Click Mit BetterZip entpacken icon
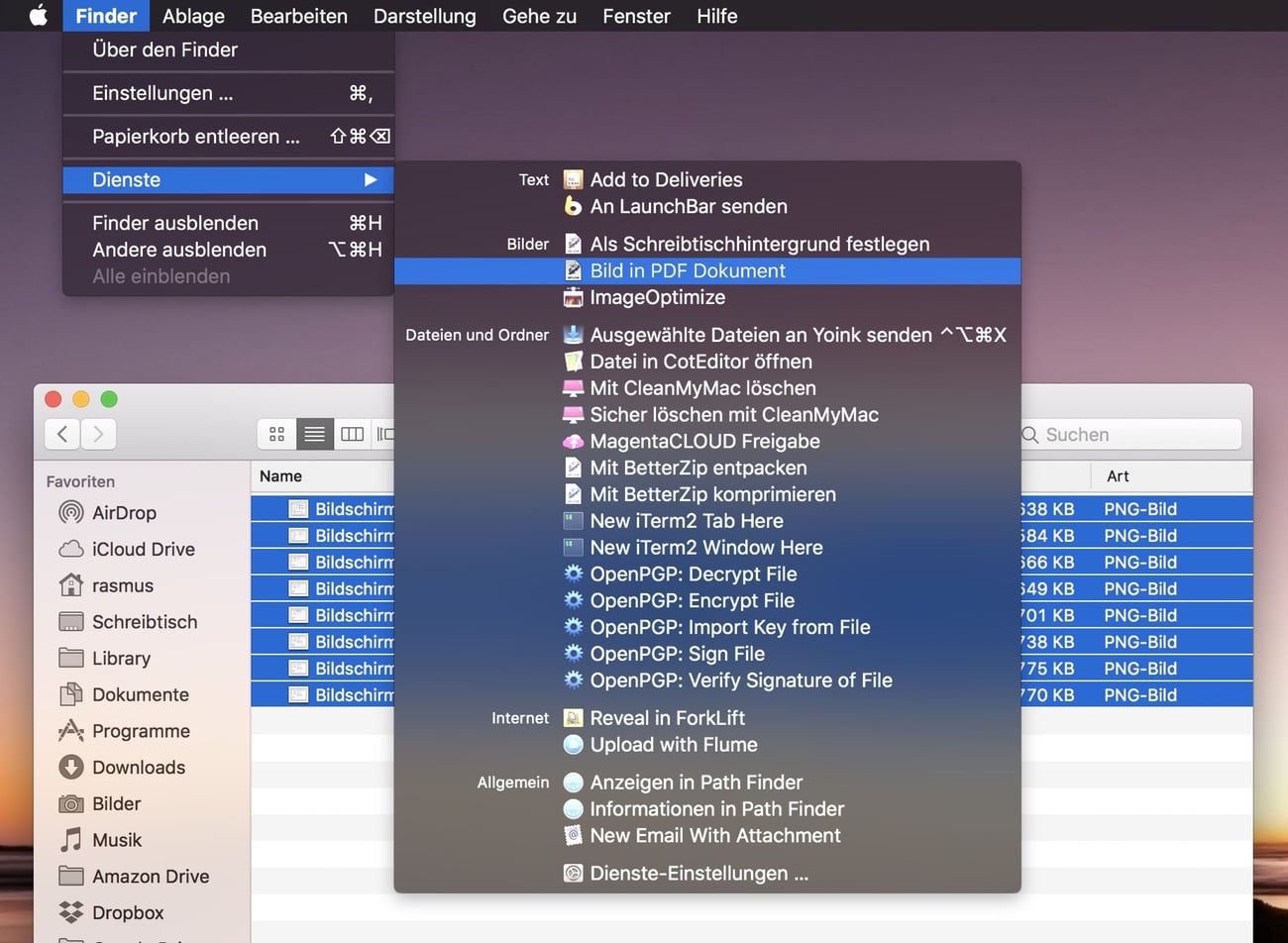The width and height of the screenshot is (1288, 943). pyautogui.click(x=573, y=468)
